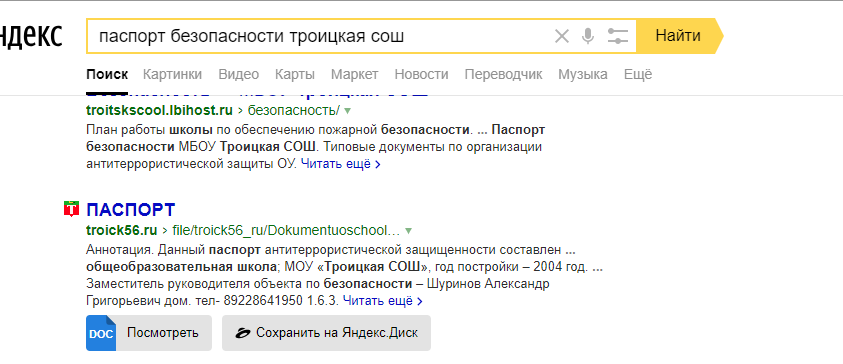This screenshot has height=364, width=843.
Task: Open the file/troick56_ru/Dokumentuoschool… path link
Action: click(x=287, y=231)
